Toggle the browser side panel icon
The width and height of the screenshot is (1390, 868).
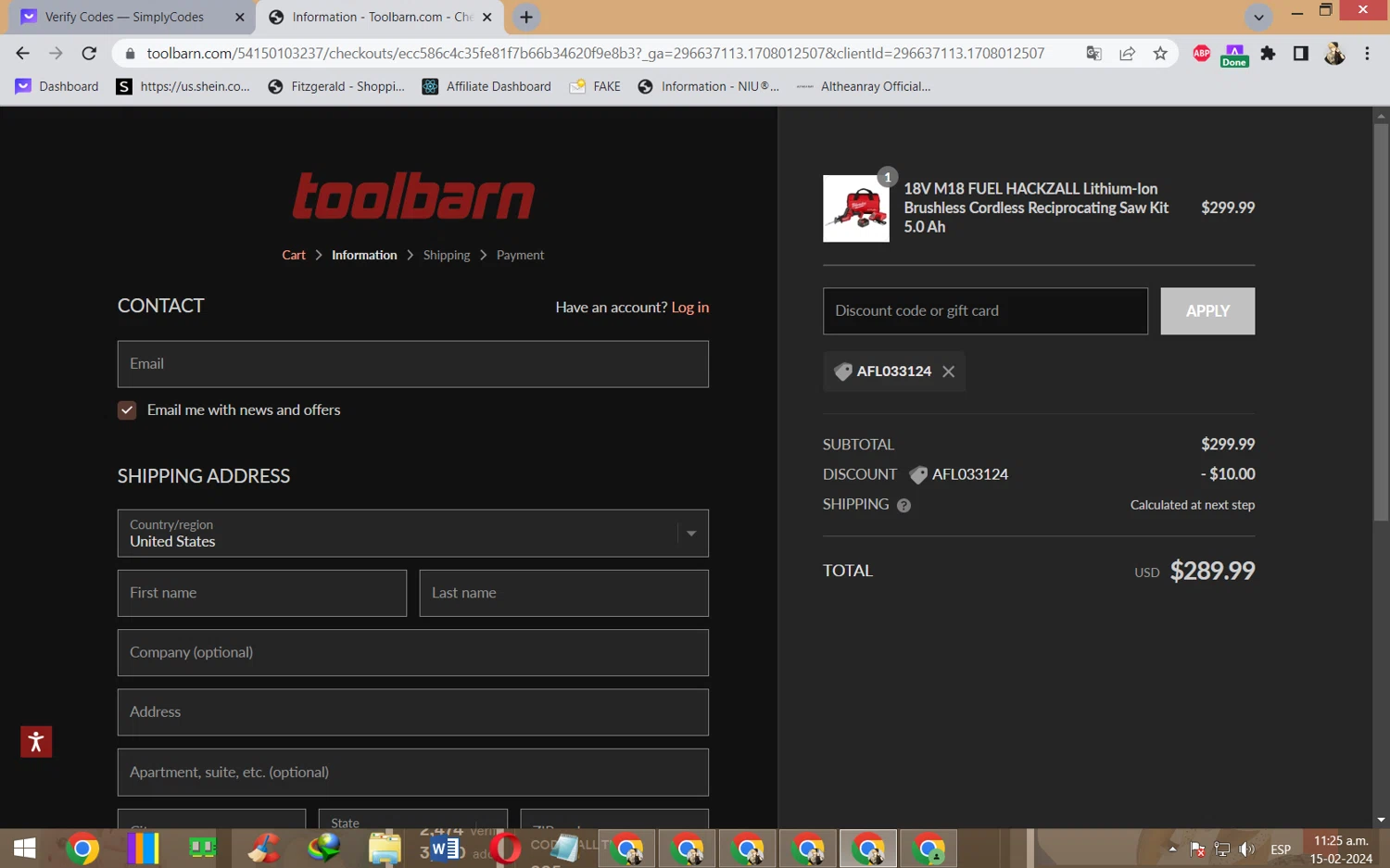pos(1300,54)
